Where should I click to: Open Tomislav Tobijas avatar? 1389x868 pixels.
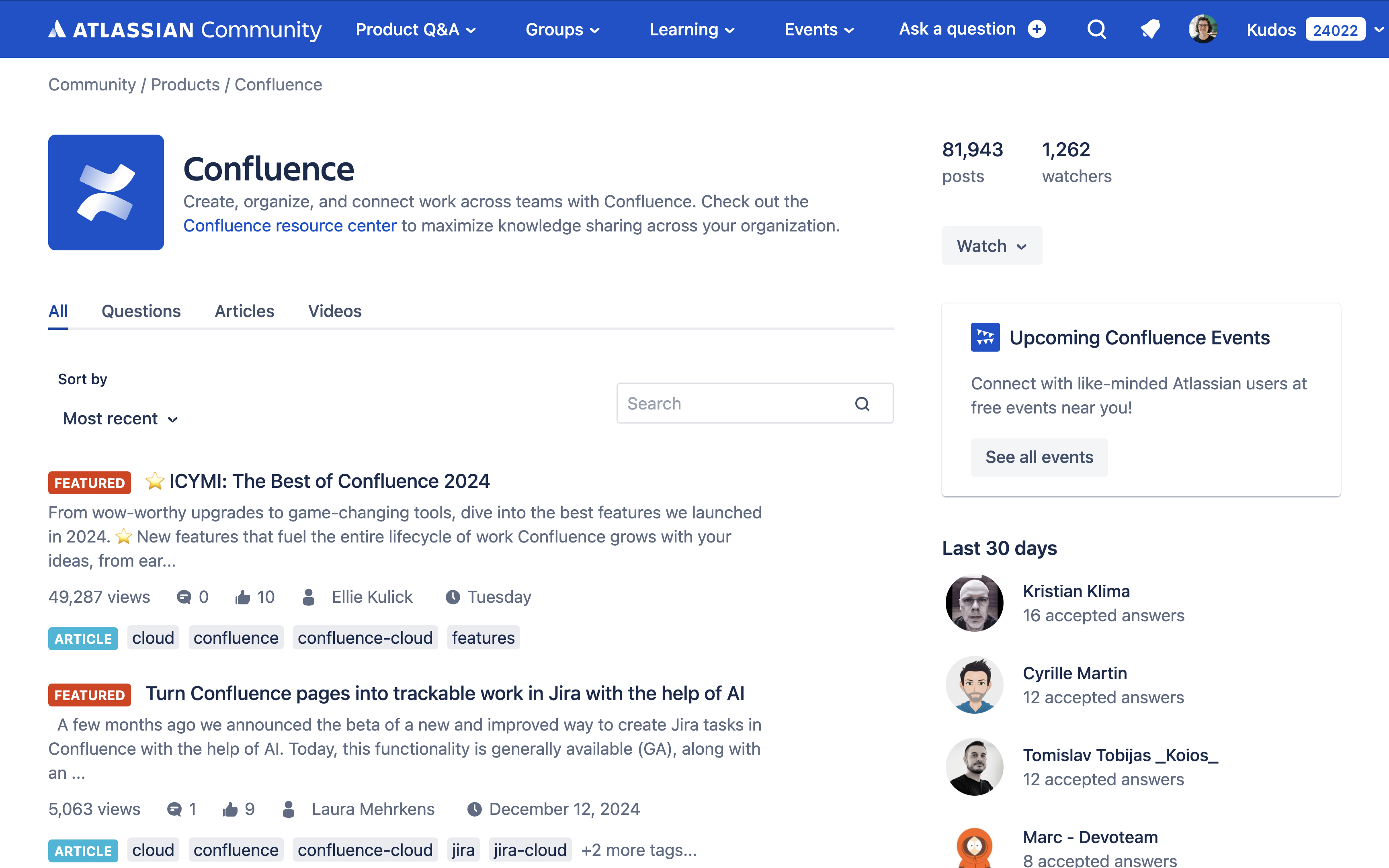coord(975,767)
